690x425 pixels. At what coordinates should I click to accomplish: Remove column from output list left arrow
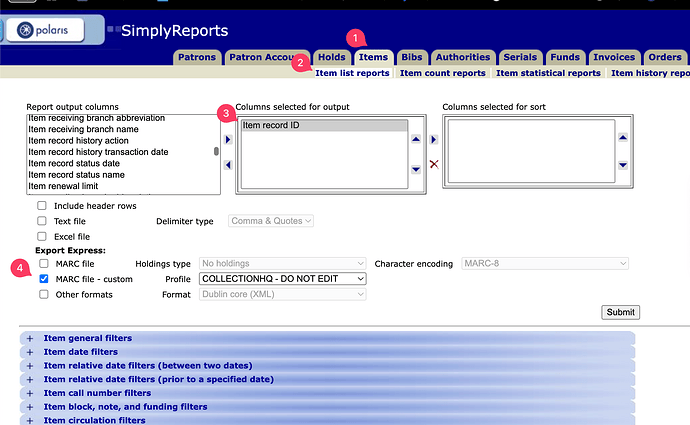tap(227, 164)
